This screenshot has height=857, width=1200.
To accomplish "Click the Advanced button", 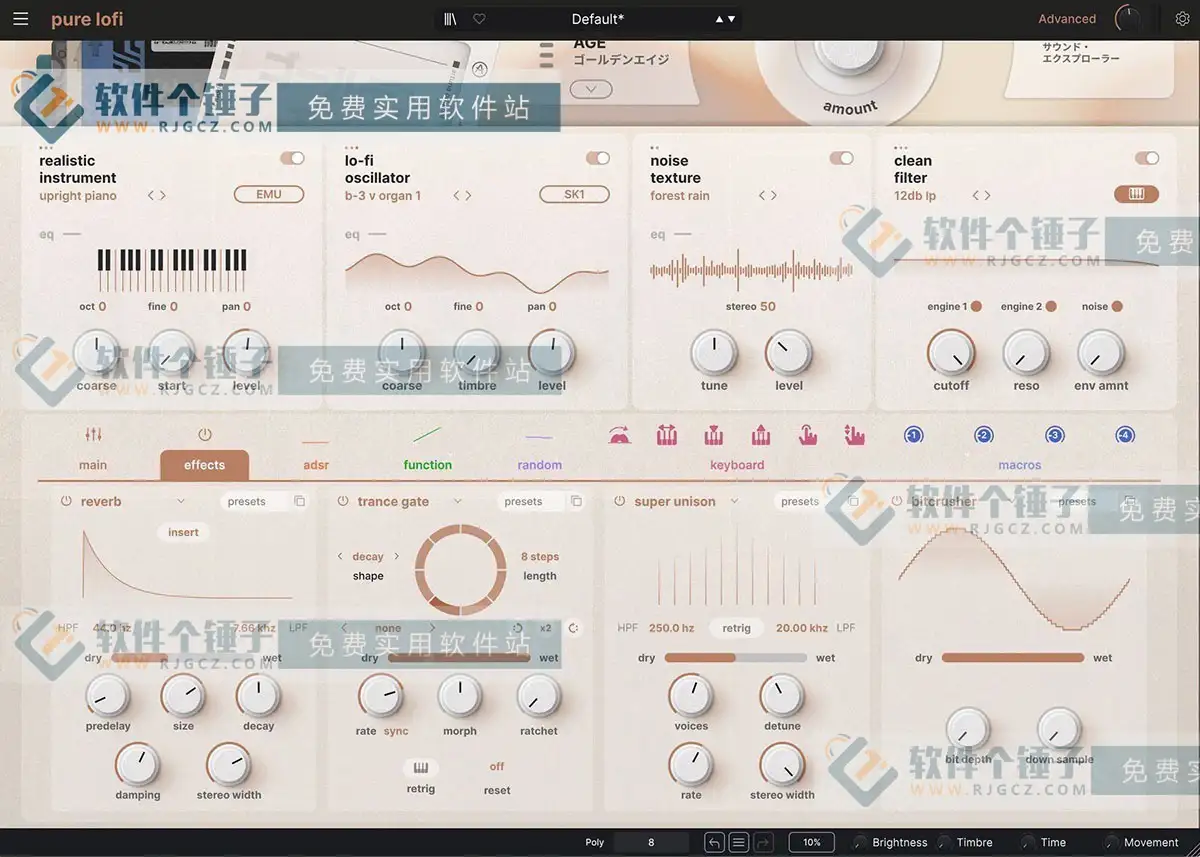I will [x=1067, y=19].
